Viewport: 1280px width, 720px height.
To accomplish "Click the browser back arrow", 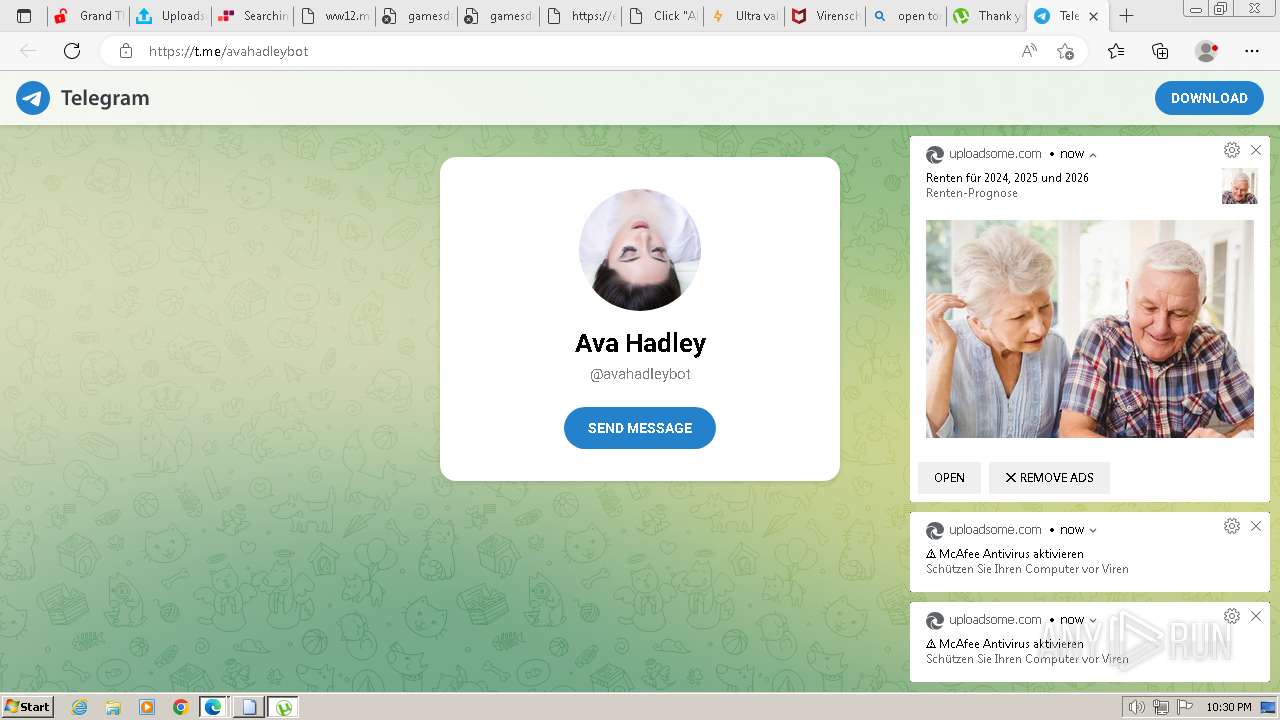I will point(28,51).
